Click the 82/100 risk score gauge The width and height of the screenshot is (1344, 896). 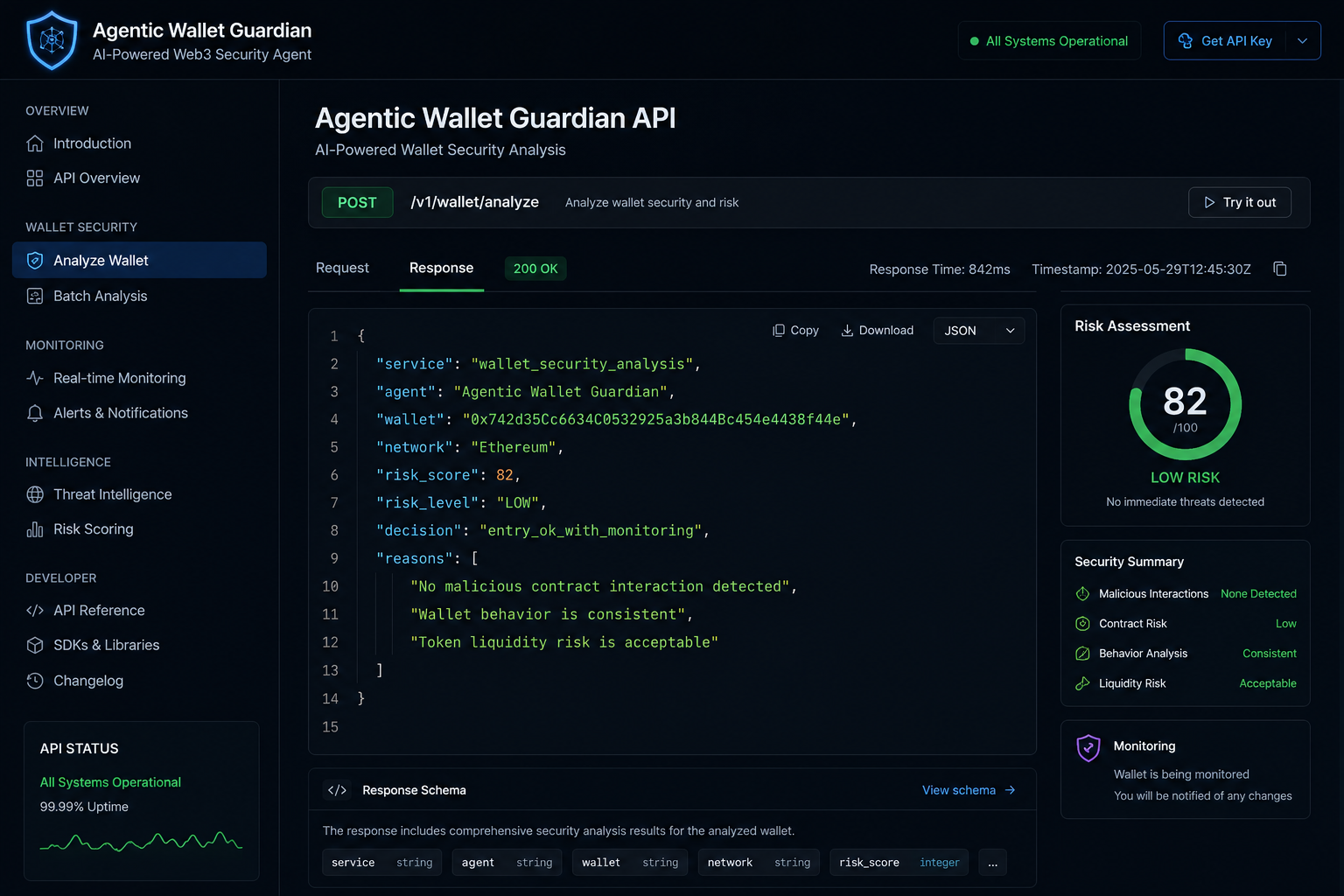pos(1185,404)
